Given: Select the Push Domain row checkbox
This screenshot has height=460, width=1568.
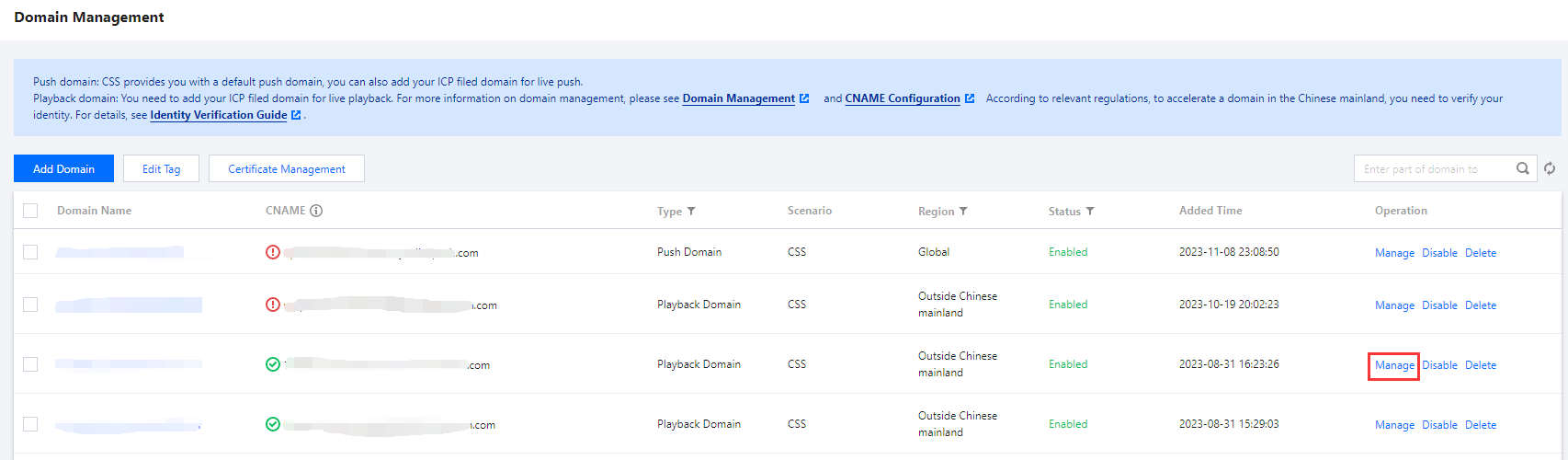Looking at the screenshot, I should coord(30,252).
